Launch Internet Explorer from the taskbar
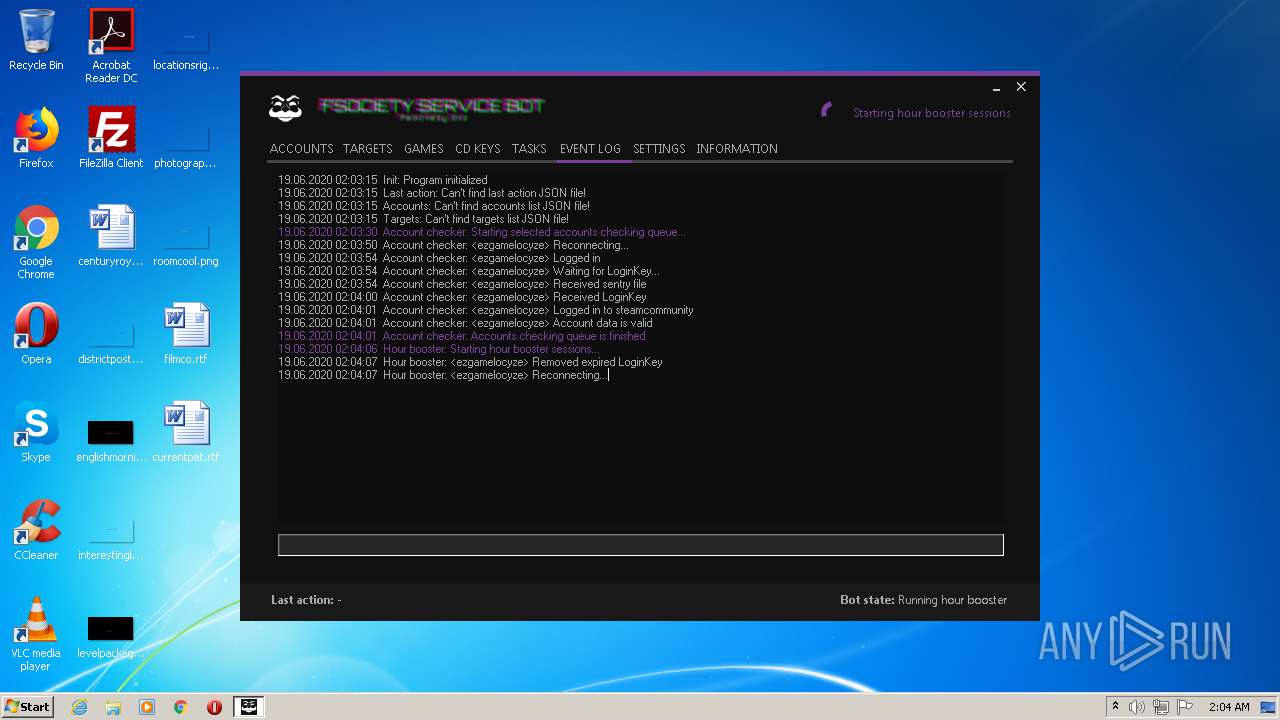The height and width of the screenshot is (720, 1280). click(x=79, y=707)
